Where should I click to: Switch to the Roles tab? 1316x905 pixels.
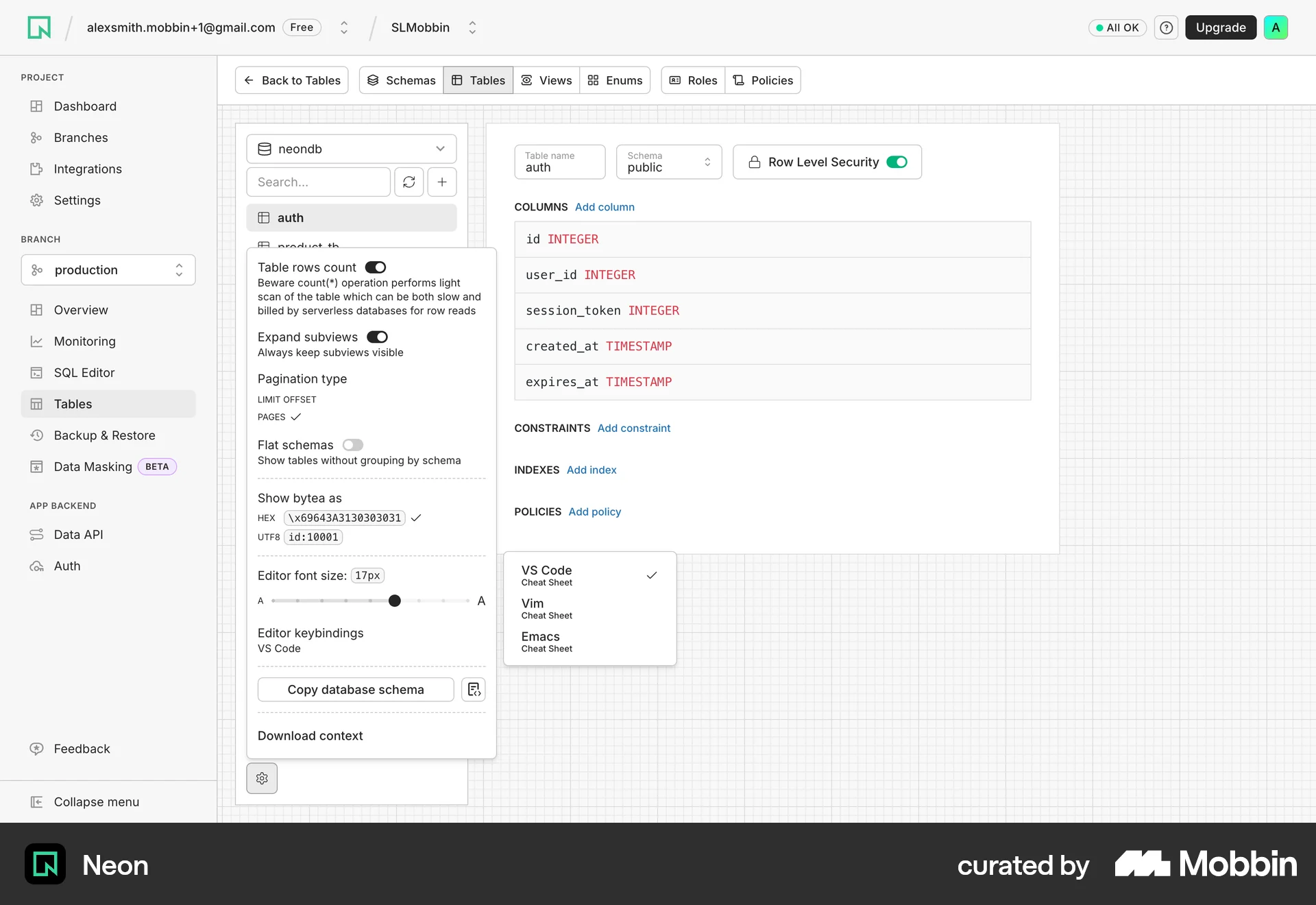pos(693,80)
